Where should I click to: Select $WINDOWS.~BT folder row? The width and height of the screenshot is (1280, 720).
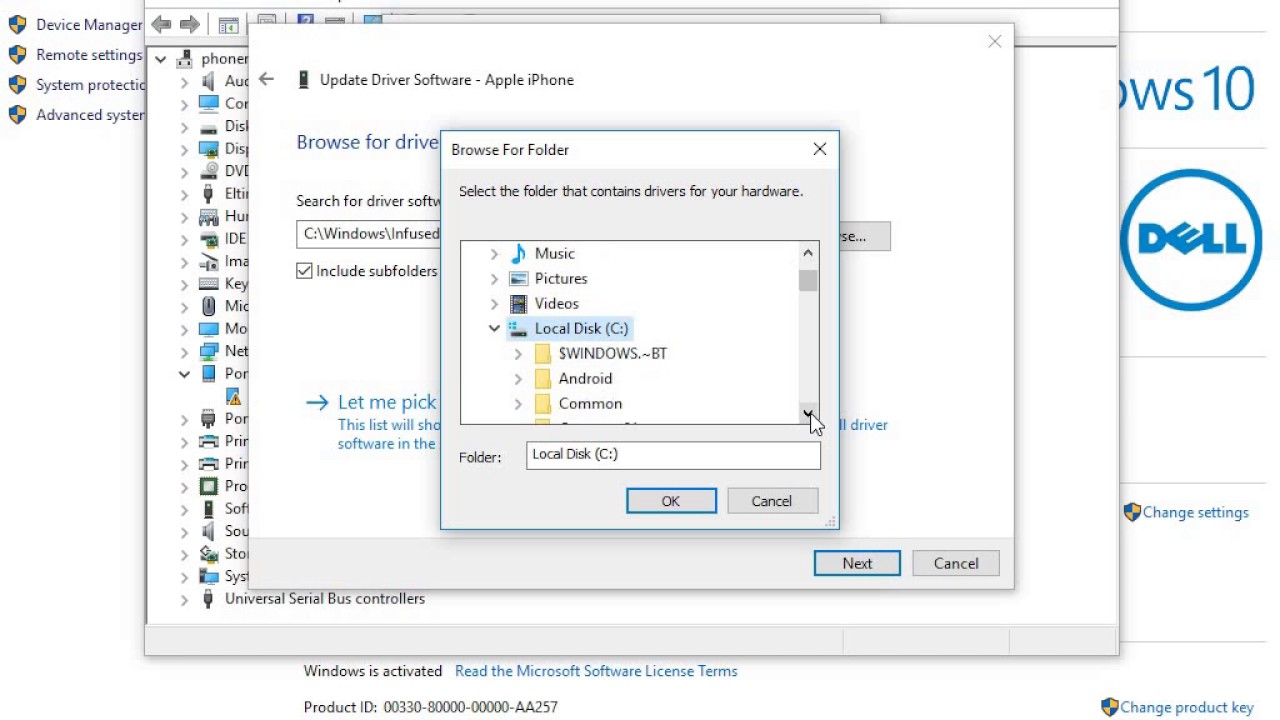coord(612,354)
